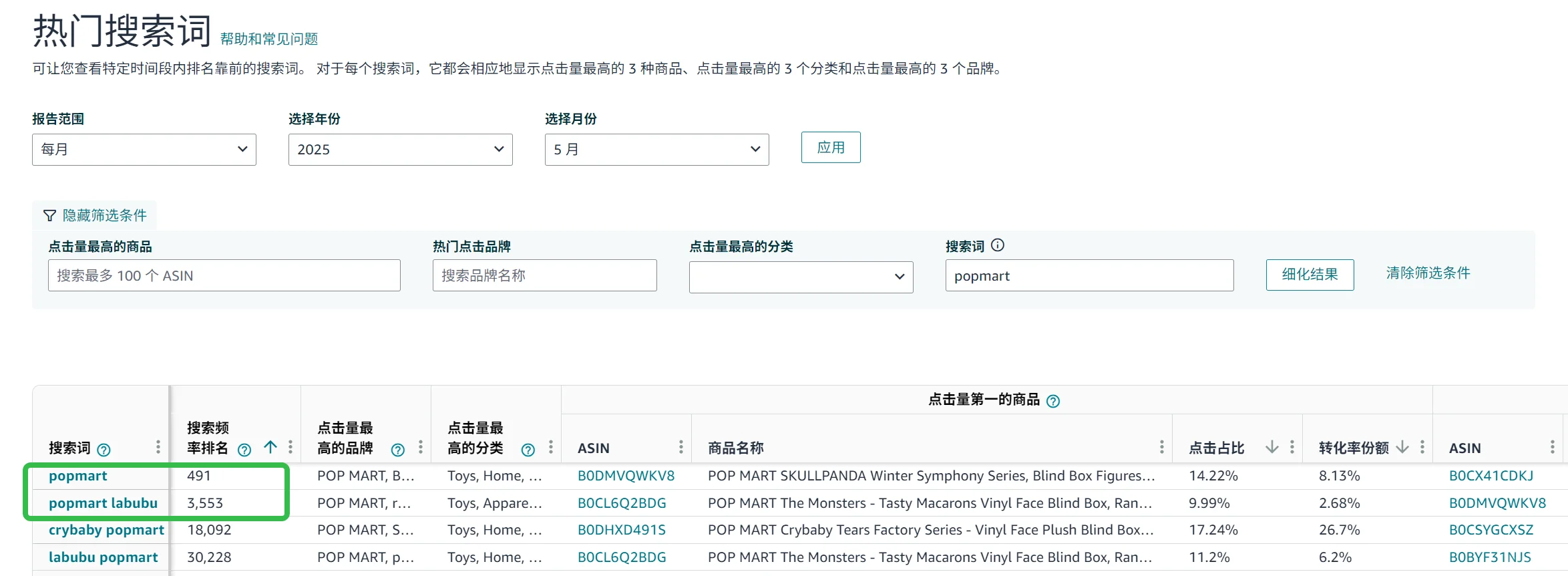Image resolution: width=1568 pixels, height=576 pixels.
Task: Click the funnel filter icon
Action: coord(49,215)
